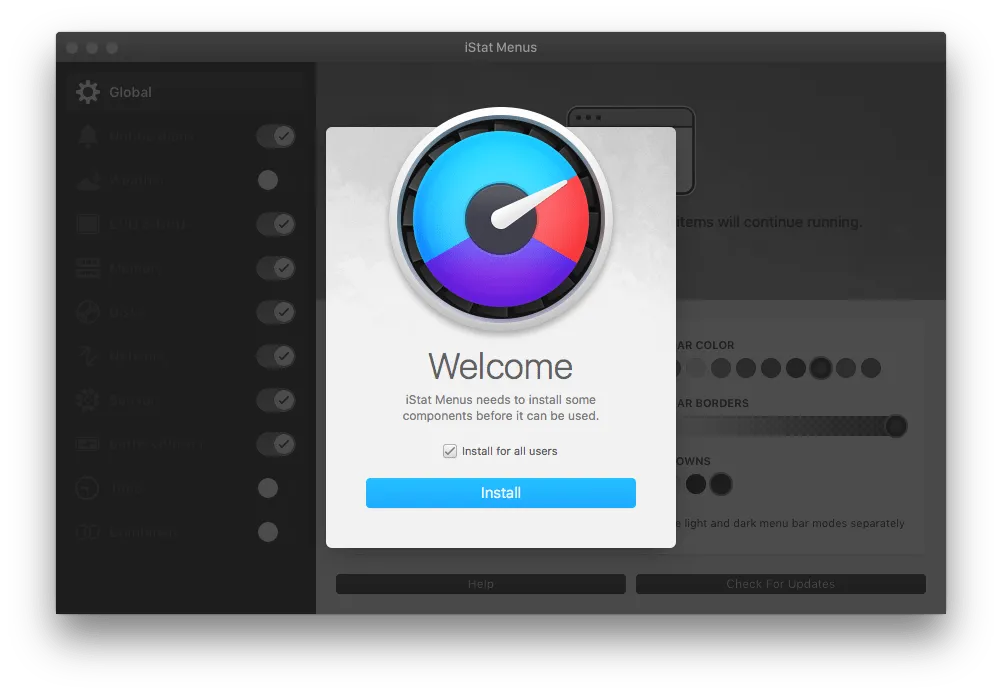Click the Disks pie icon
Screen dimensions: 1002x694
coord(88,312)
